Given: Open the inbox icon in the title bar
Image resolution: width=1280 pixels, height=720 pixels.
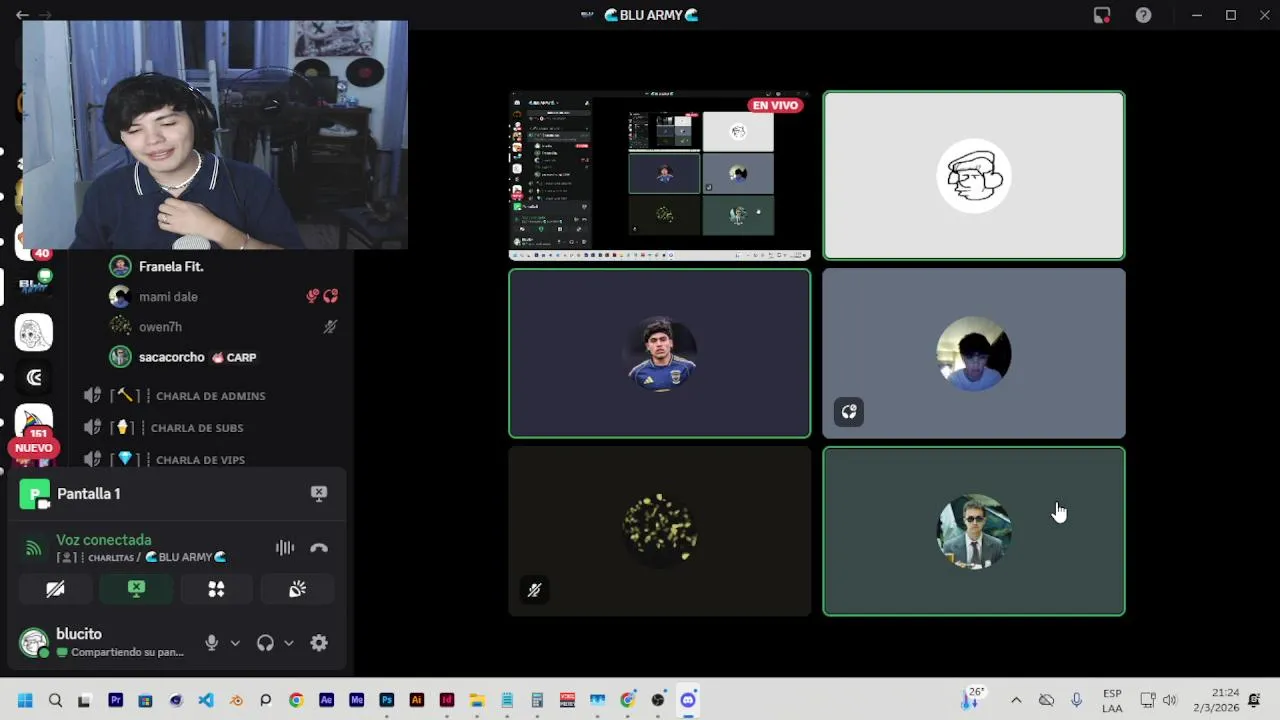Looking at the screenshot, I should click(1102, 15).
